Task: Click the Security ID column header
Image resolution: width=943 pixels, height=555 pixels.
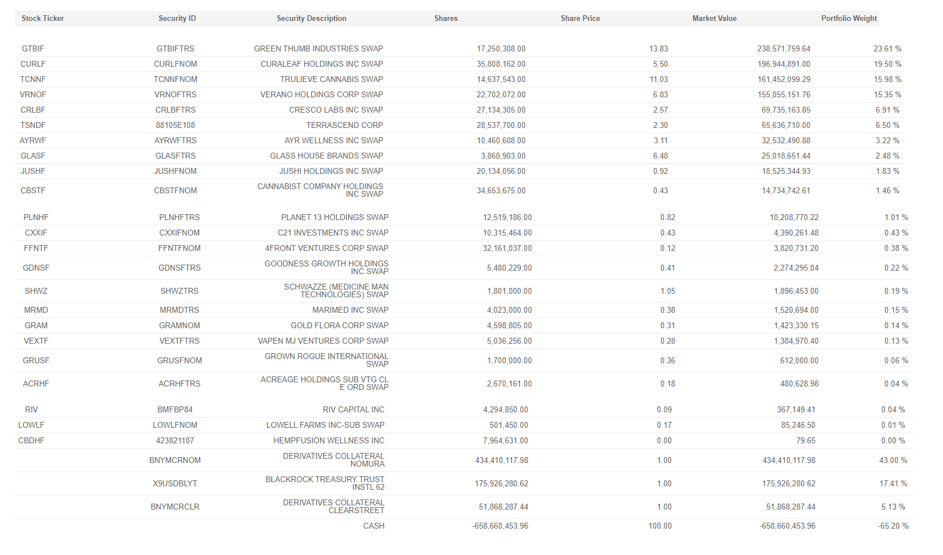Action: click(x=177, y=18)
